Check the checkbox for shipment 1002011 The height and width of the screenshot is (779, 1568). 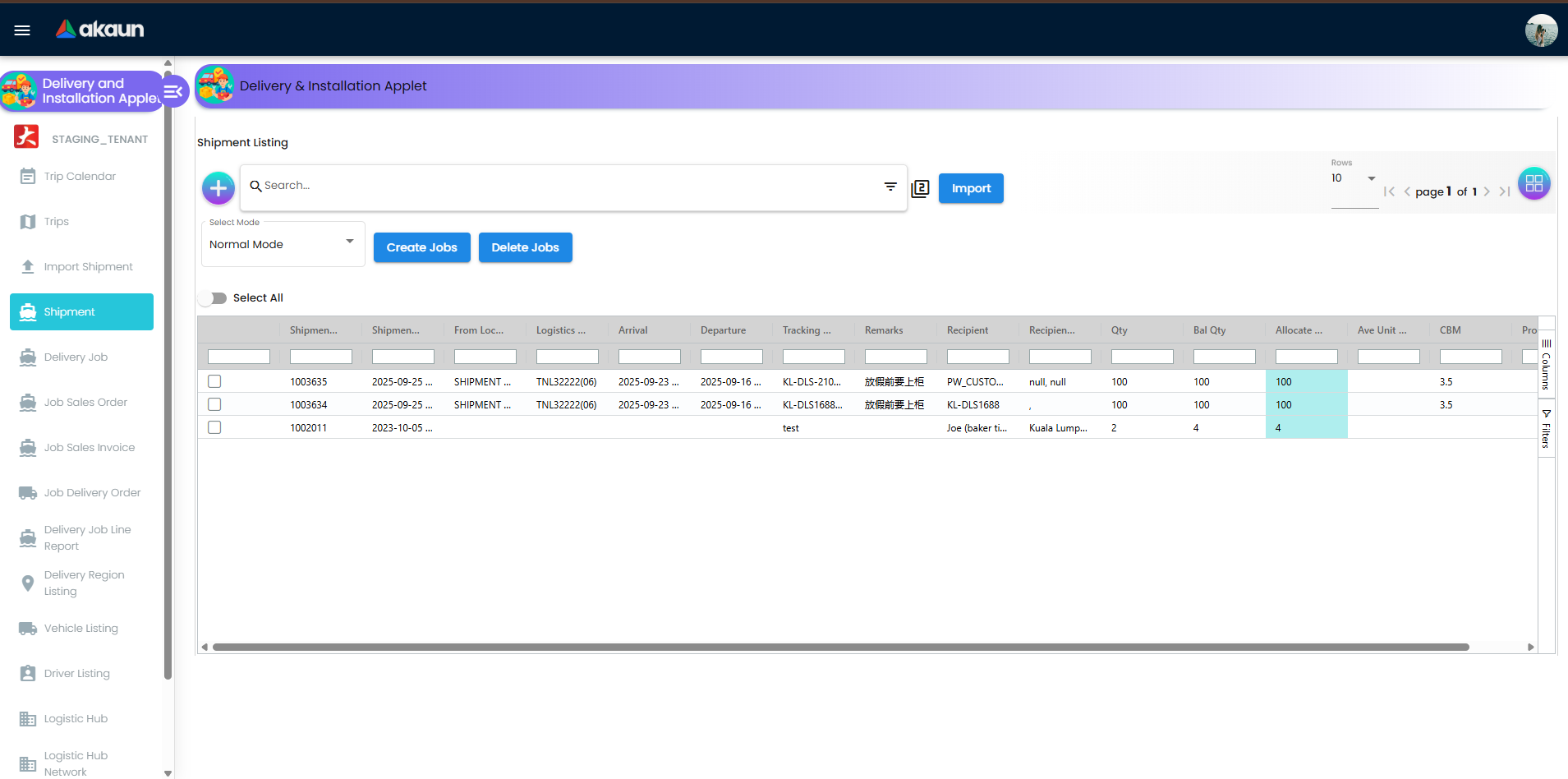[214, 427]
